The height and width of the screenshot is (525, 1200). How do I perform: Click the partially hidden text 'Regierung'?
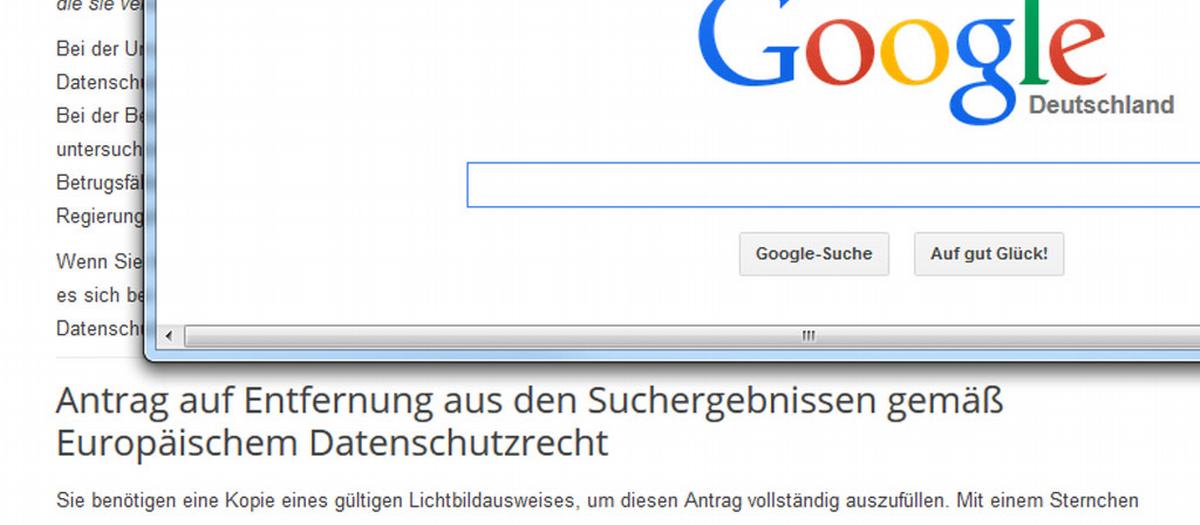(100, 215)
